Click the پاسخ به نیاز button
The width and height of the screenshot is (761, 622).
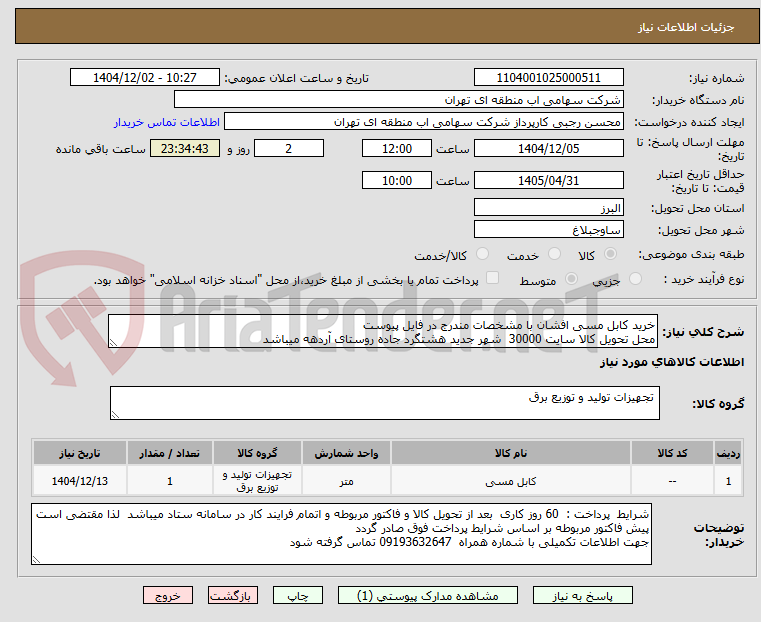click(x=582, y=595)
